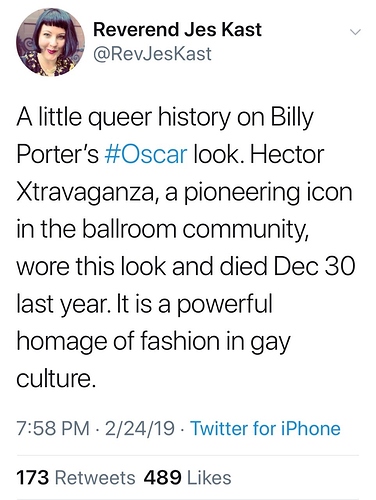Open the tweet options chevron menu

(x=355, y=32)
